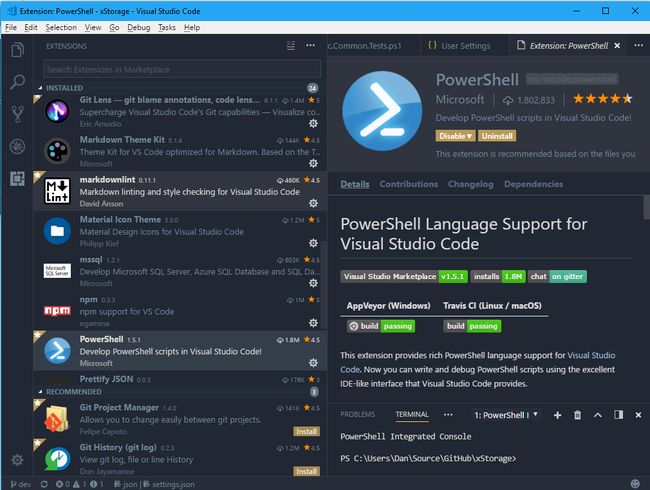
Task: Click the PowerShell star rating
Action: click(603, 99)
